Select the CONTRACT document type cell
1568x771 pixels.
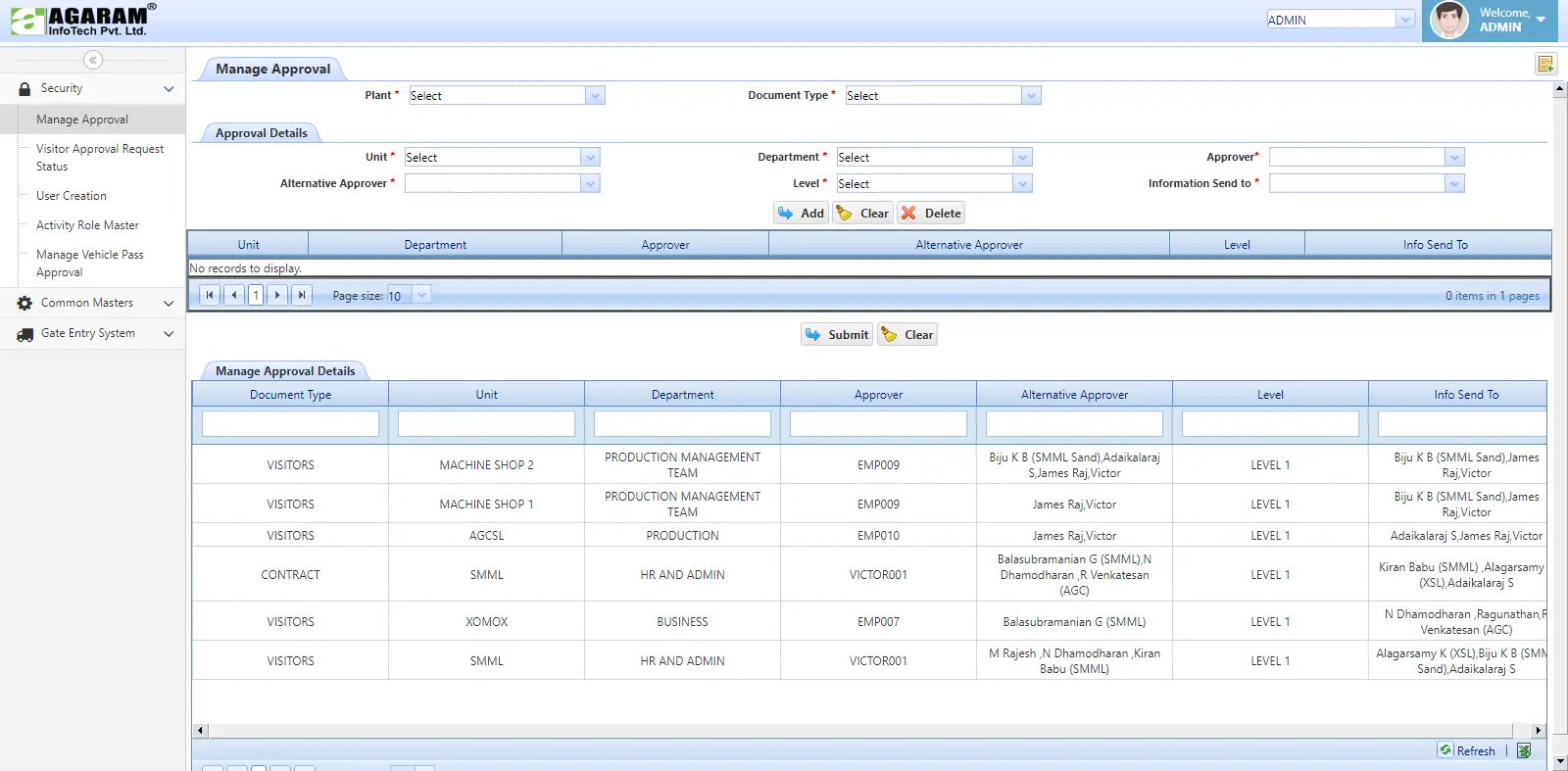pyautogui.click(x=290, y=575)
